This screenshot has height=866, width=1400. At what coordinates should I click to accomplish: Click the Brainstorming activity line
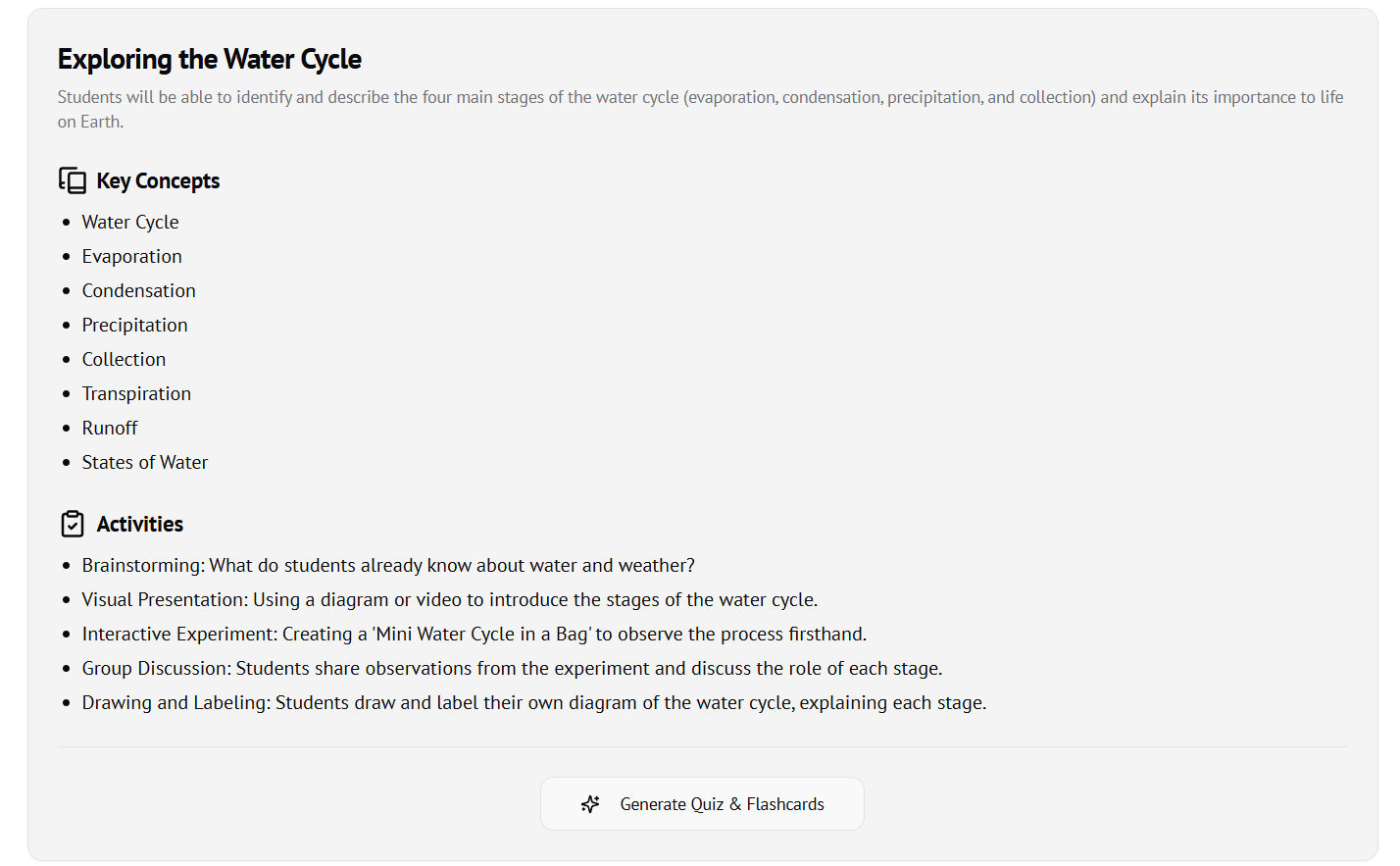[x=388, y=566]
